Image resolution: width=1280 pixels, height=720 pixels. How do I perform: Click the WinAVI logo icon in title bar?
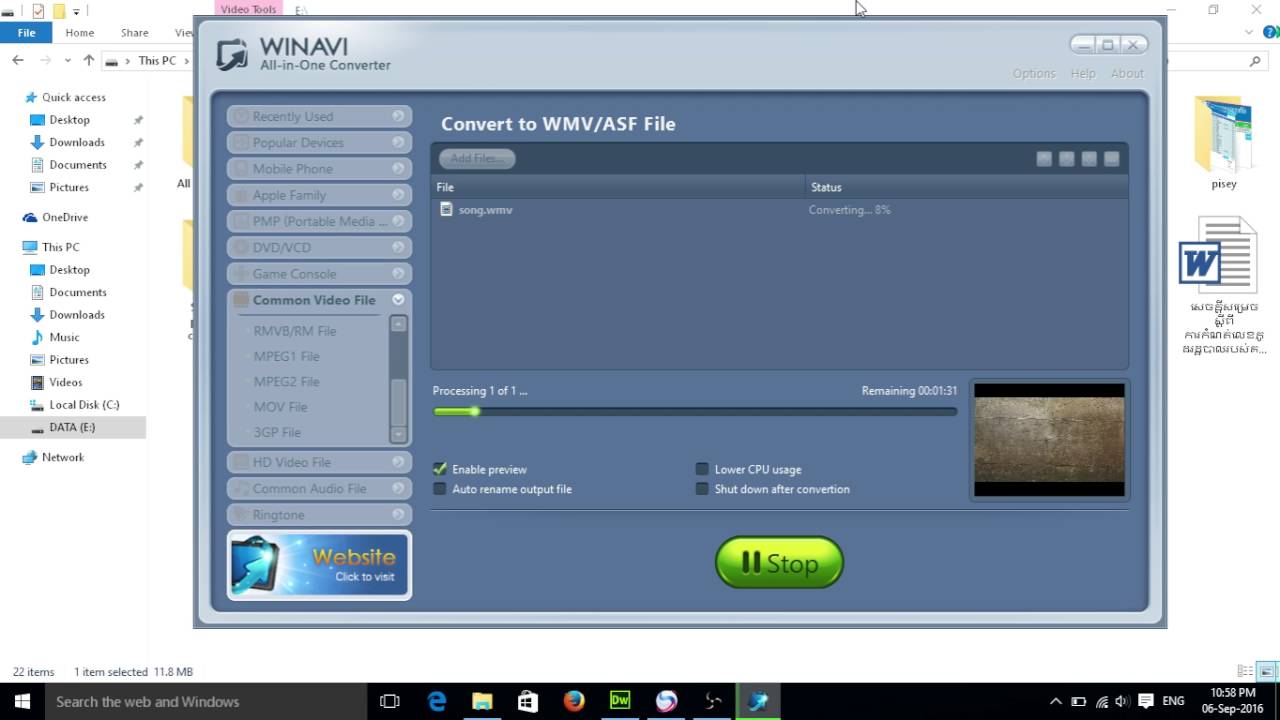(x=232, y=53)
